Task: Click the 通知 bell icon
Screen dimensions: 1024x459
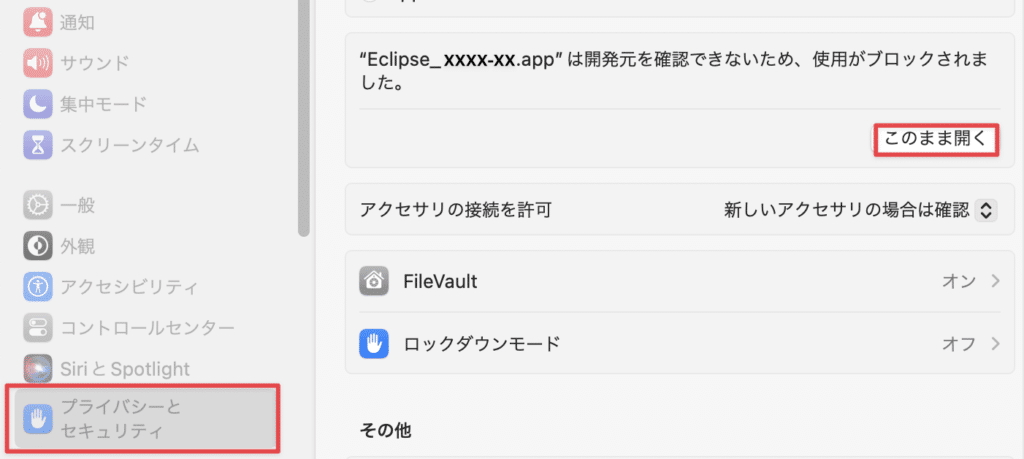Action: click(38, 22)
